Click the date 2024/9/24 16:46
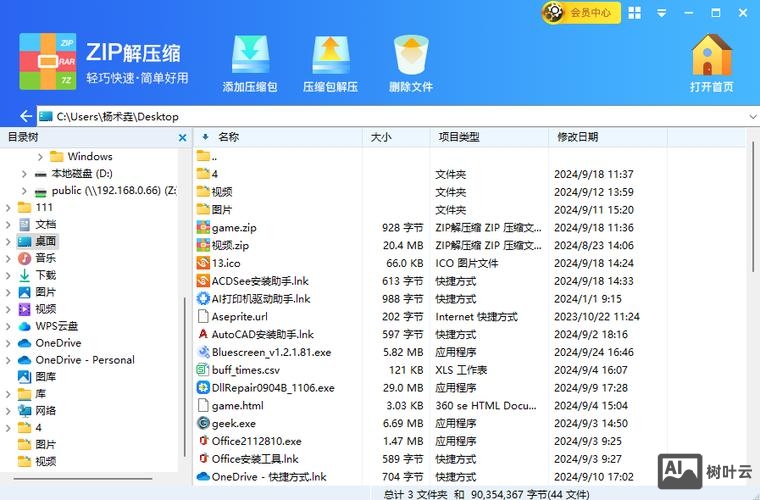Image resolution: width=760 pixels, height=500 pixels. point(594,352)
